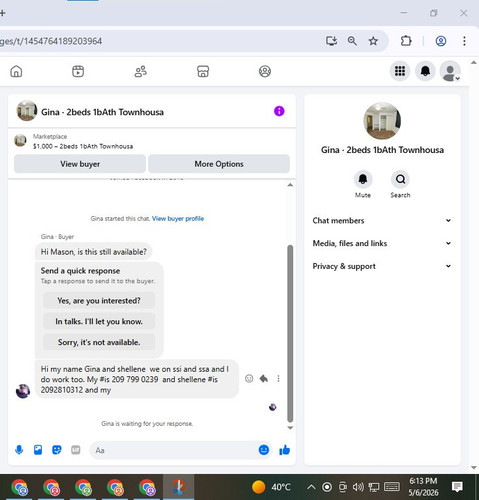Click the chat conversation scrollbar
479x500 pixels.
(x=290, y=334)
